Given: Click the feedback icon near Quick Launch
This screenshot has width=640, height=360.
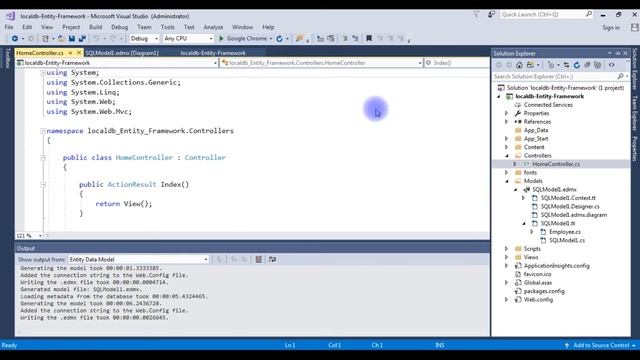Looking at the screenshot, I should pyautogui.click(x=491, y=14).
